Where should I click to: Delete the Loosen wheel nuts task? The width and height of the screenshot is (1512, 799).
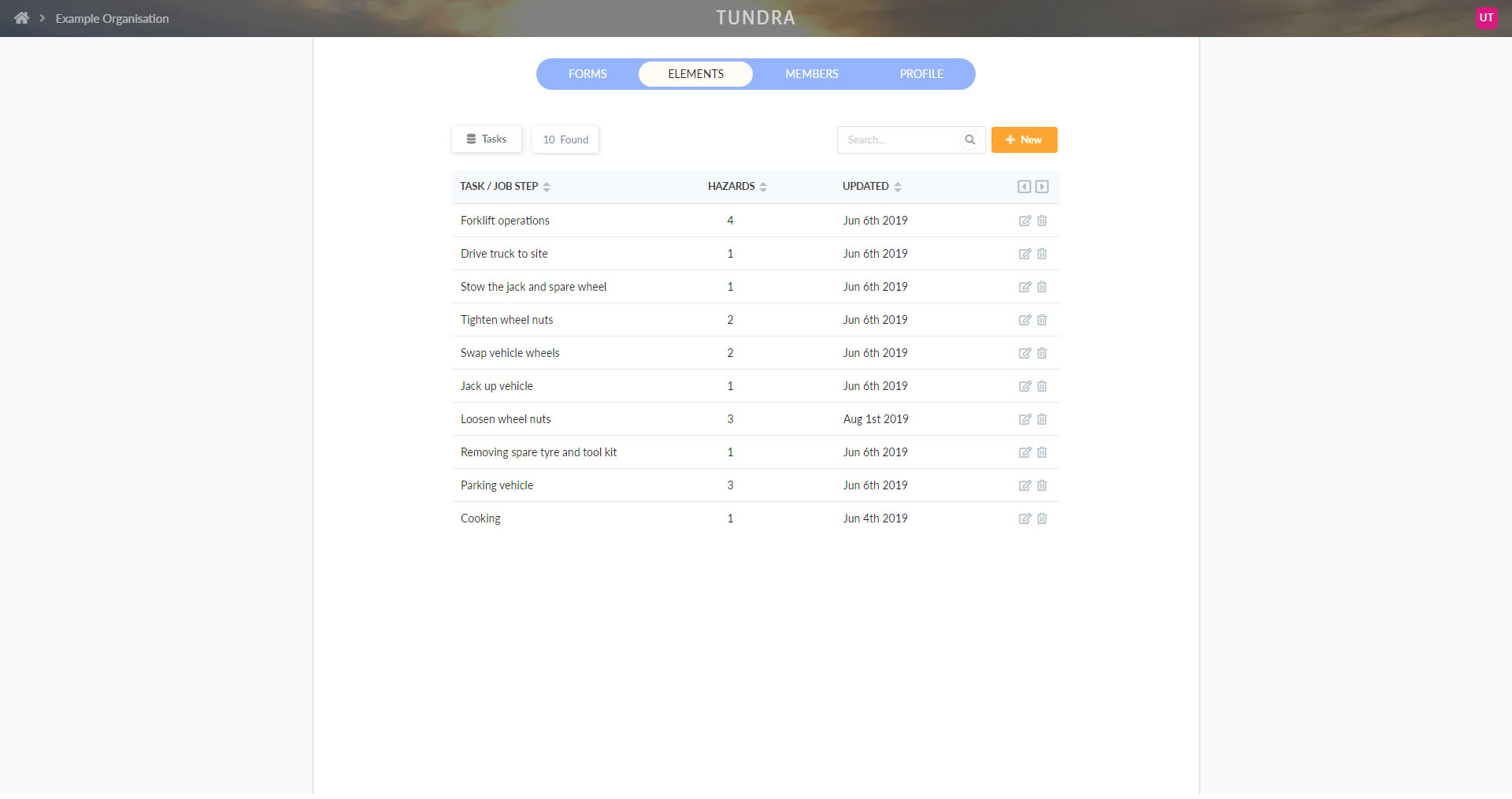pos(1042,419)
